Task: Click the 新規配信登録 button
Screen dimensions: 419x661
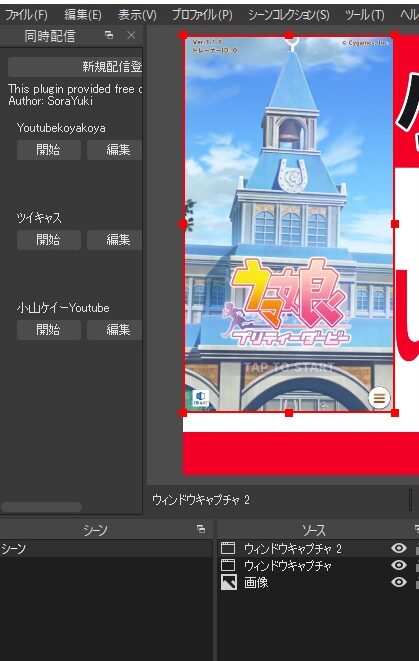Action: coord(75,67)
